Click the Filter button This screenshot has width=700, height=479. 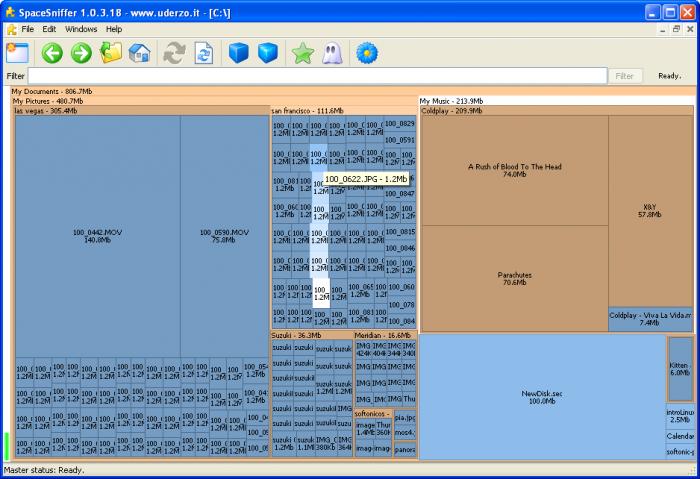point(624,76)
